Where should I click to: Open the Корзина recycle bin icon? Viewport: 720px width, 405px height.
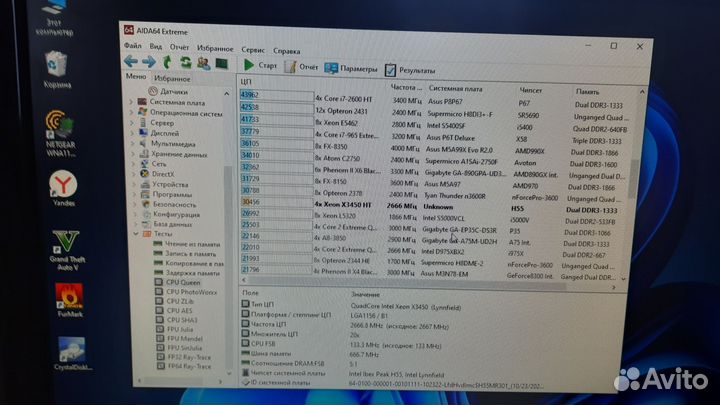coord(58,66)
